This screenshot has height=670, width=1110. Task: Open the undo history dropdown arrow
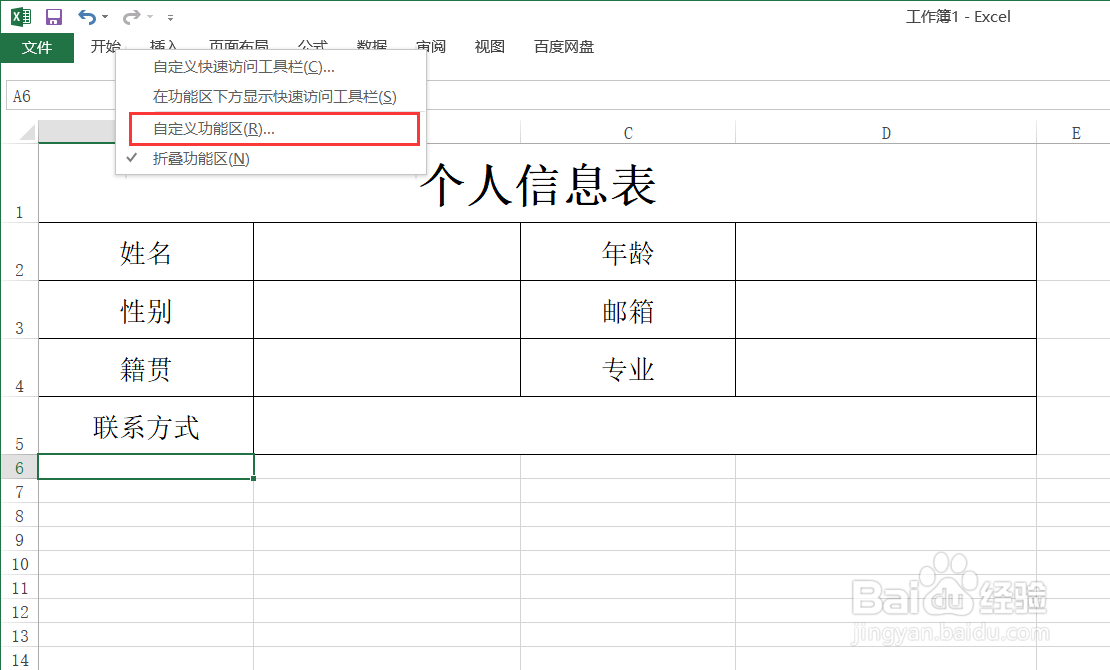[x=105, y=16]
